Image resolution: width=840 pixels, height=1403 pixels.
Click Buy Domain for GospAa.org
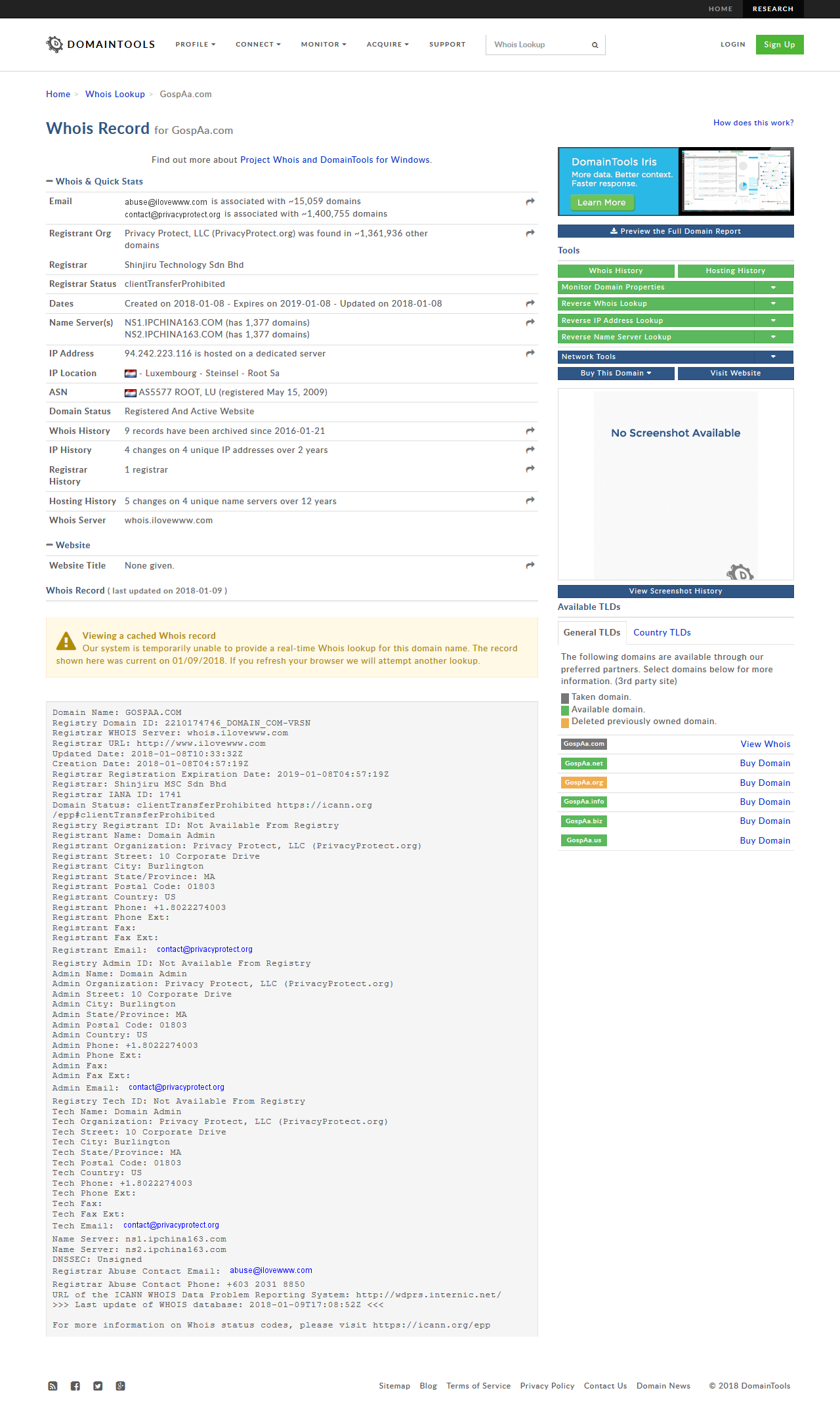pyautogui.click(x=765, y=783)
